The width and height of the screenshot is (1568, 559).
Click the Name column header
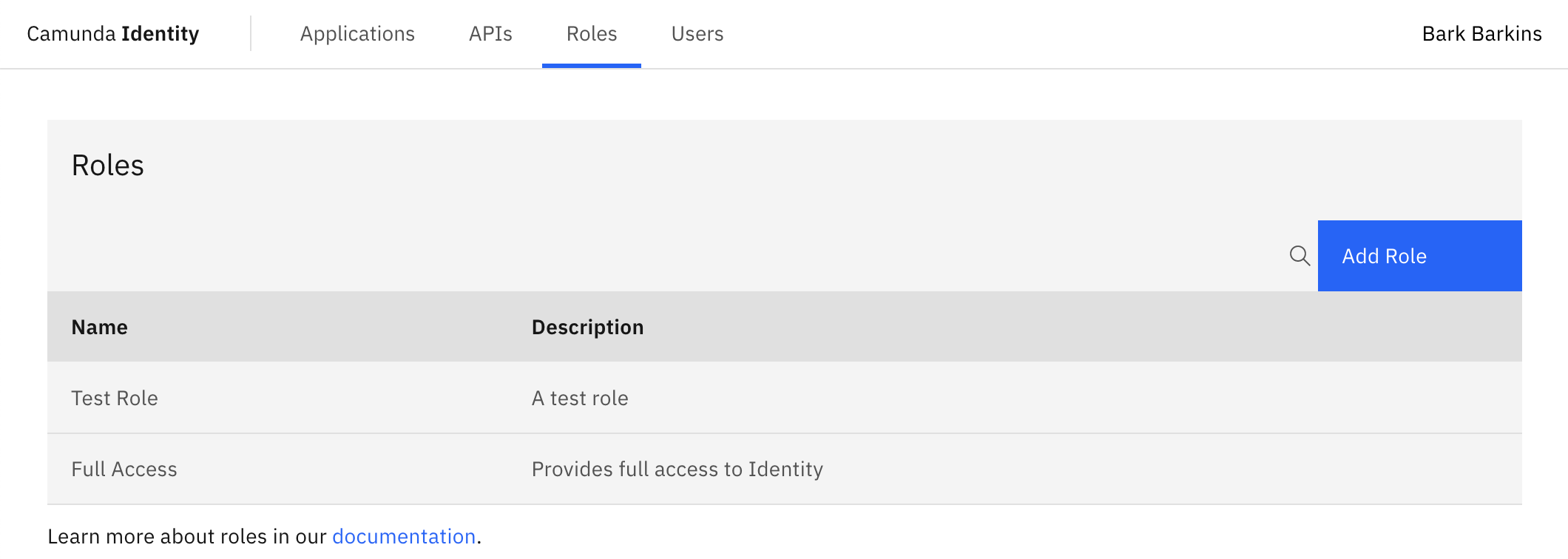coord(99,326)
